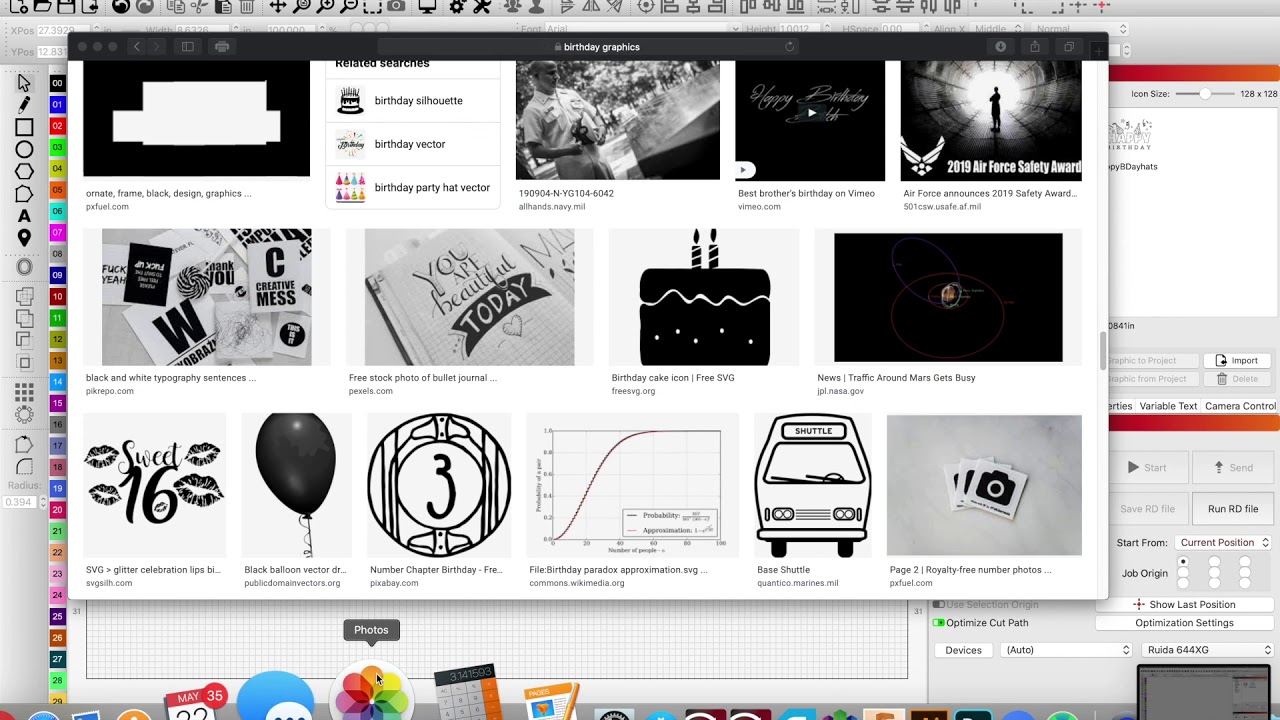Open Device Settings wrench icon
The width and height of the screenshot is (1280, 720).
tap(480, 6)
